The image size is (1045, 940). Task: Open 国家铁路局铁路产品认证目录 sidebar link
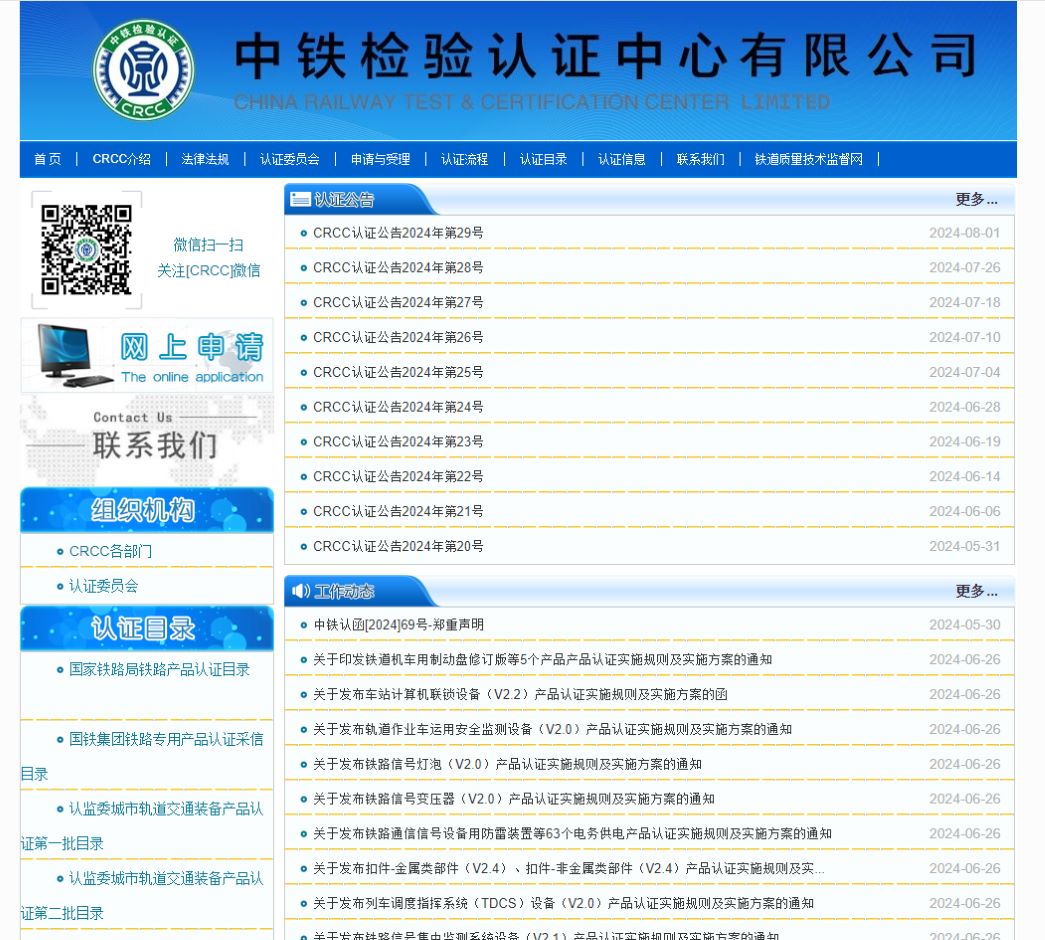[159, 669]
